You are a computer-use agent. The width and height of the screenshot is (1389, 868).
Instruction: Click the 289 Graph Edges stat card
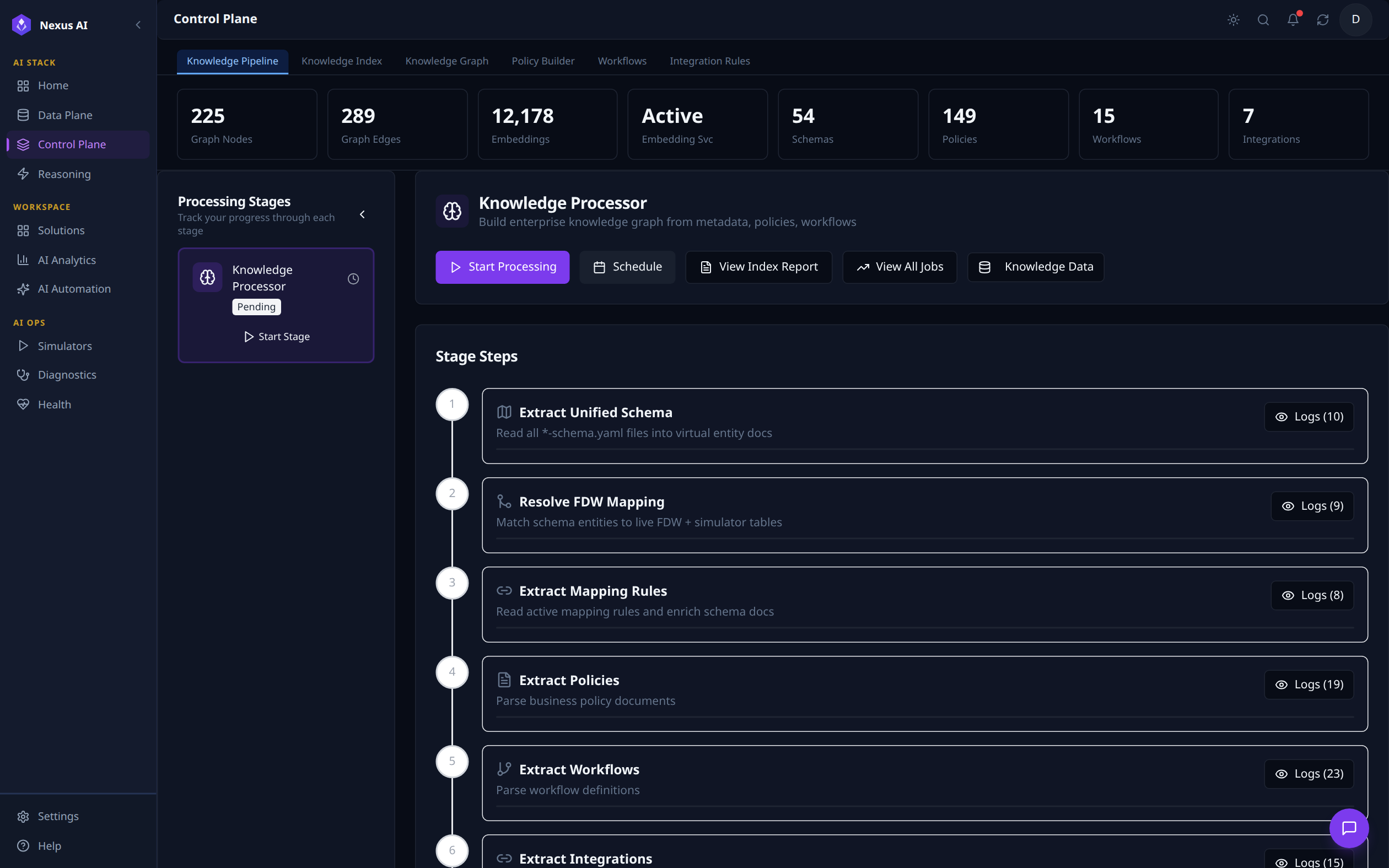point(397,124)
